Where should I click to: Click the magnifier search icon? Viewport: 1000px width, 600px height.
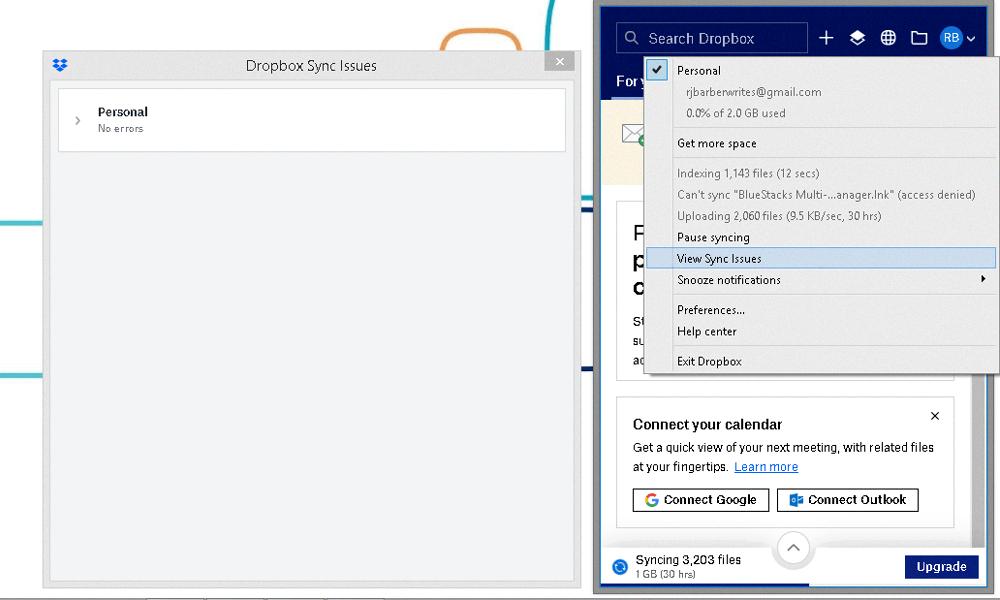coord(631,38)
